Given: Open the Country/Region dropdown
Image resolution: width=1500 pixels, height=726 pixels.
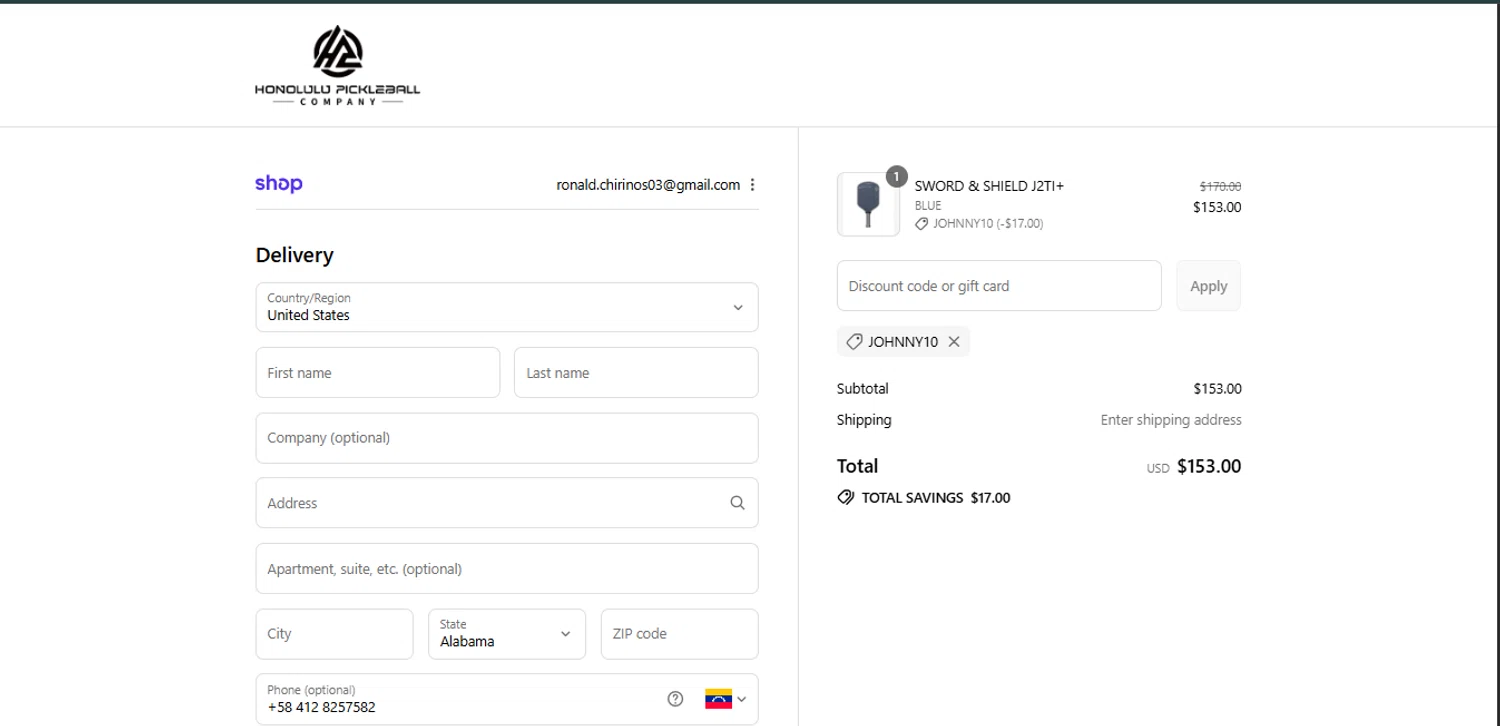Looking at the screenshot, I should pos(507,307).
